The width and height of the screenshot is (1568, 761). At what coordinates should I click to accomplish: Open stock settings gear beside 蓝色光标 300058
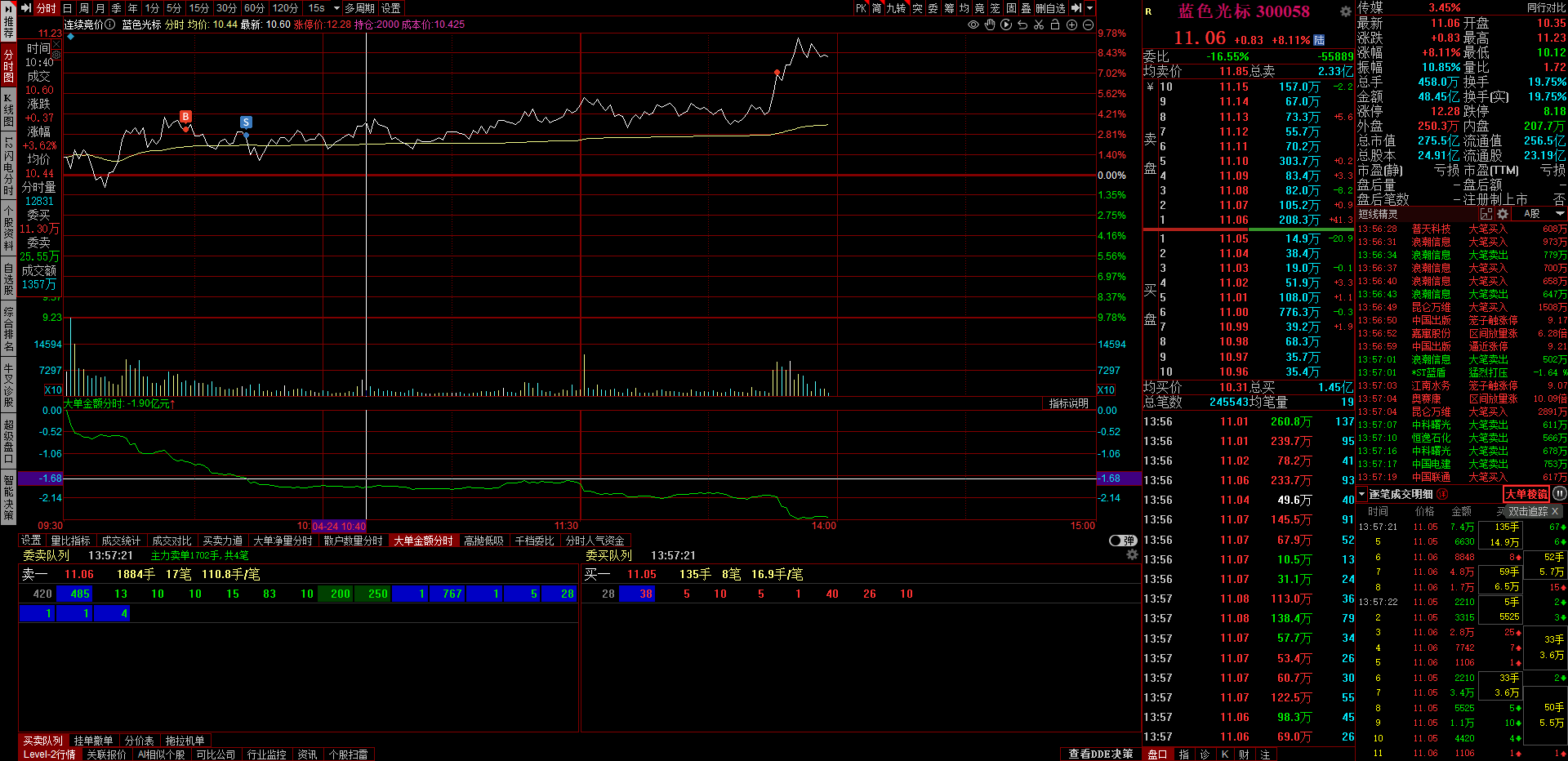[x=1345, y=11]
